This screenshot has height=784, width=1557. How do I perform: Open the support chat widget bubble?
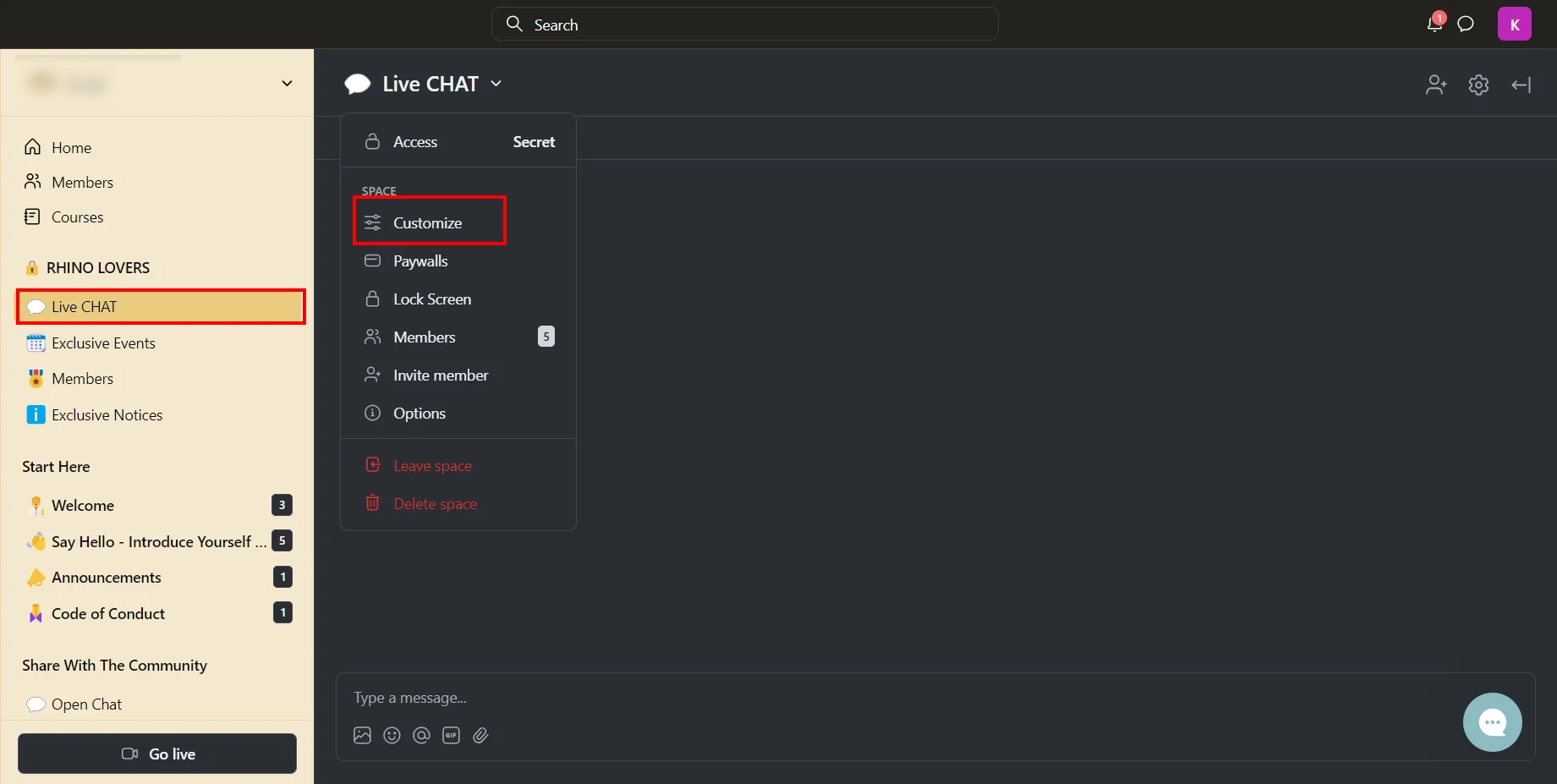pyautogui.click(x=1492, y=721)
